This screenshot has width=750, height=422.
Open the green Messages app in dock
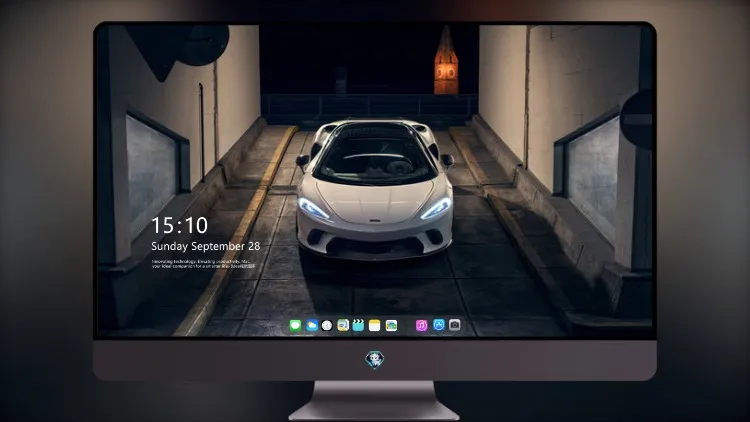pyautogui.click(x=295, y=325)
